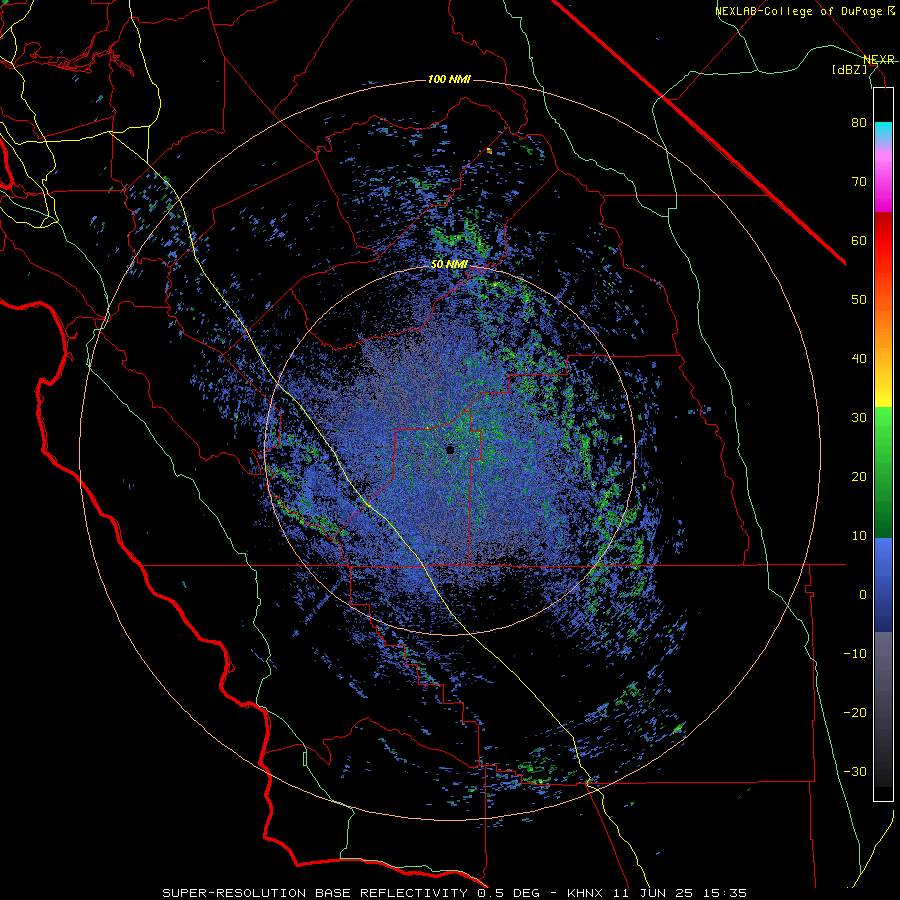Click the -20 dBZ scale label
This screenshot has height=900, width=900.
click(855, 712)
